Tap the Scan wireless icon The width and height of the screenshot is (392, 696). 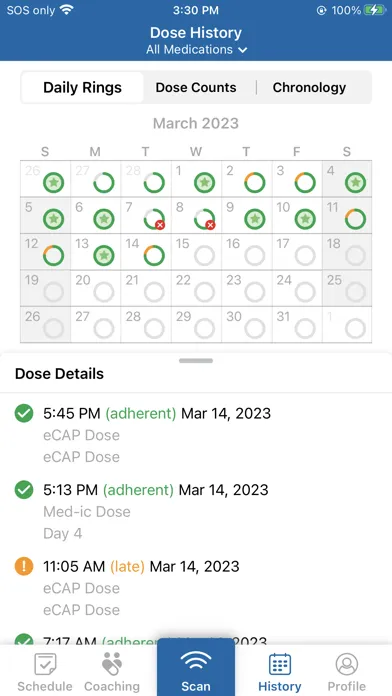point(196,663)
